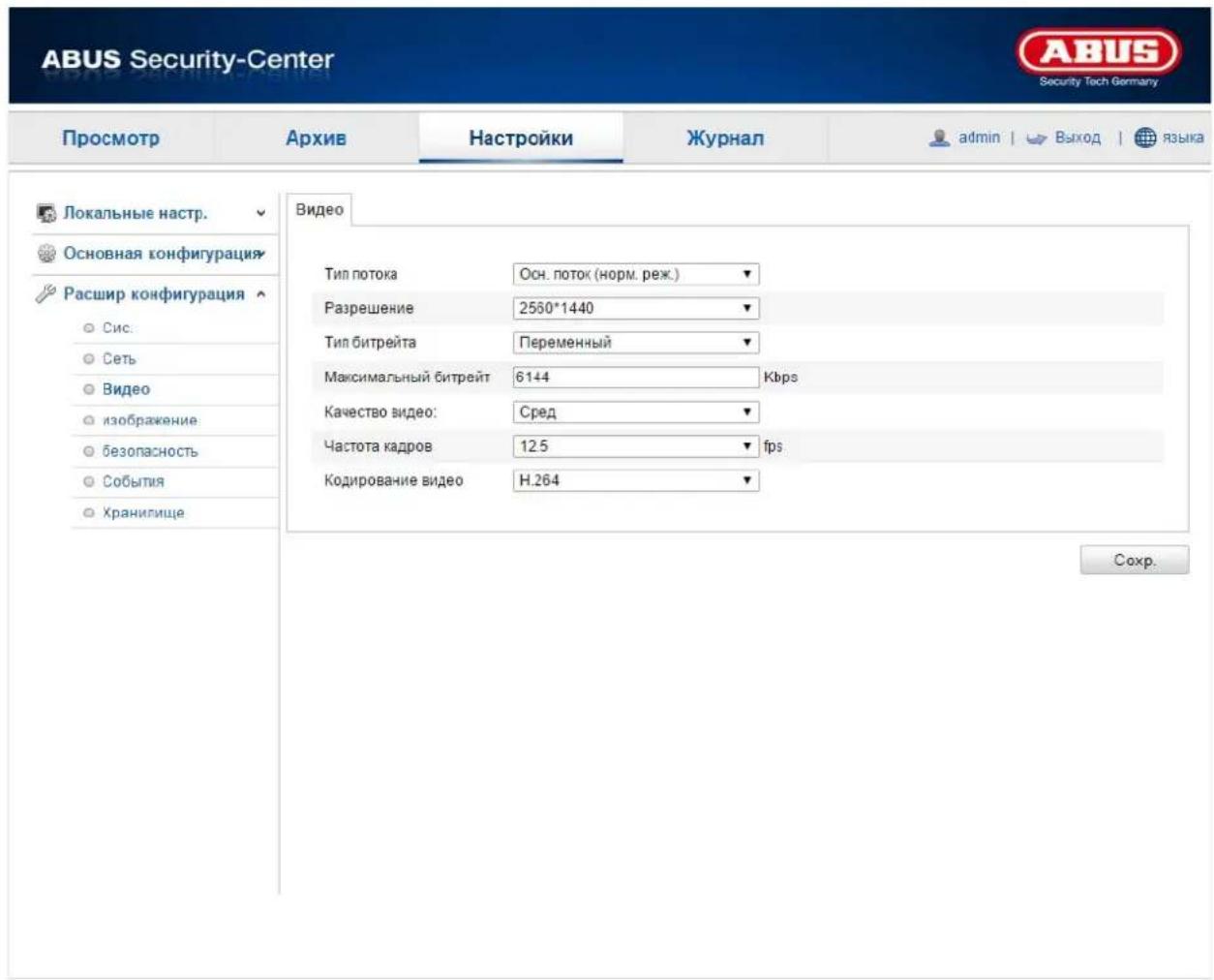The width and height of the screenshot is (1214, 980).
Task: Click the Качество видео: label
Action: pos(379,412)
